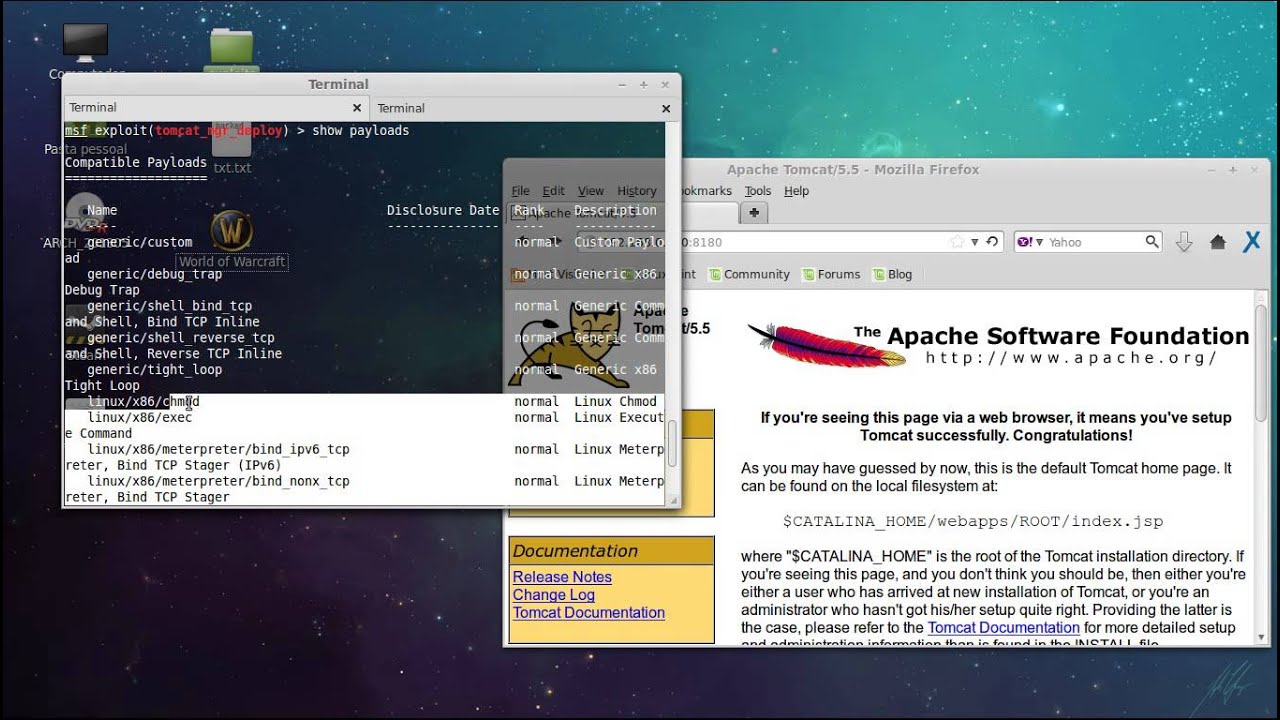Click the '$CATALINA_HOME/webapps/ROOT/index.jsp' path text
Screen dimensions: 1280x720
[973, 521]
